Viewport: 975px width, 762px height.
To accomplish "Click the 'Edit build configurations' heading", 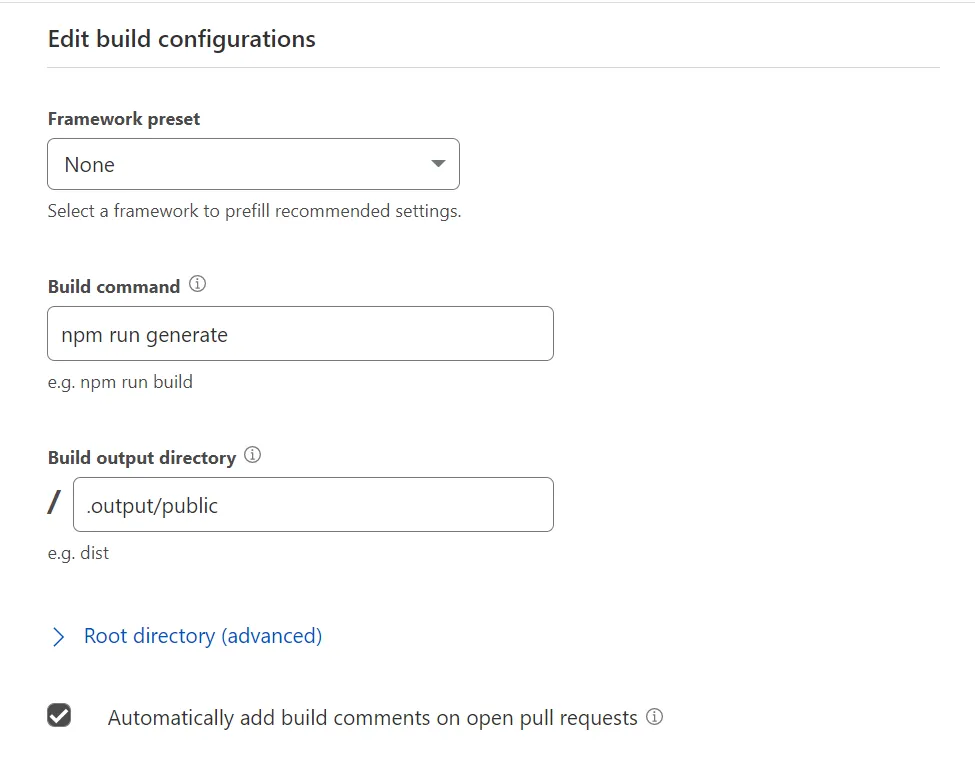I will tap(182, 39).
